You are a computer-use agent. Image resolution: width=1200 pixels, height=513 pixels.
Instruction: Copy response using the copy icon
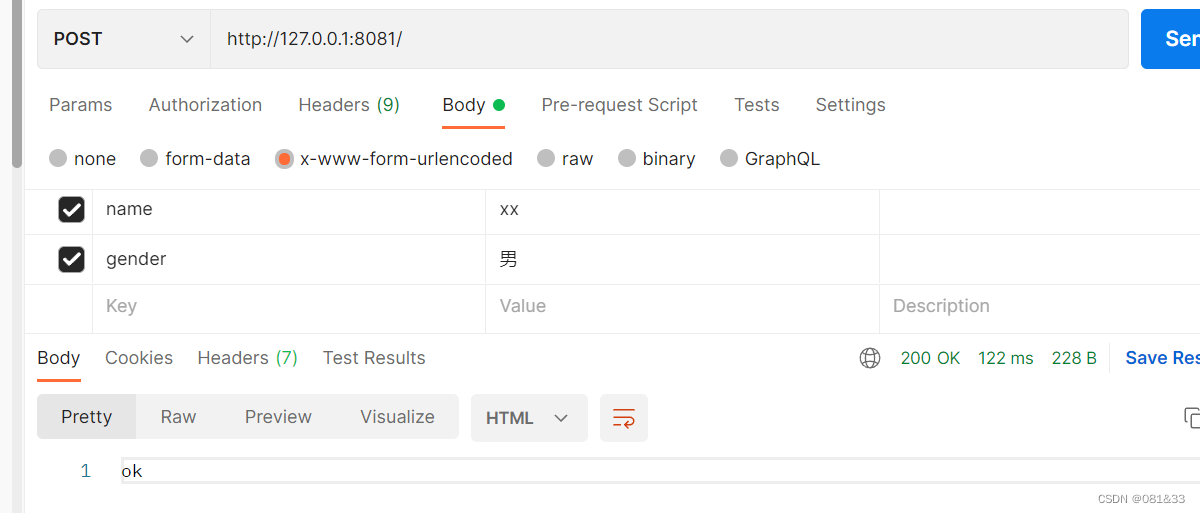click(x=1191, y=418)
